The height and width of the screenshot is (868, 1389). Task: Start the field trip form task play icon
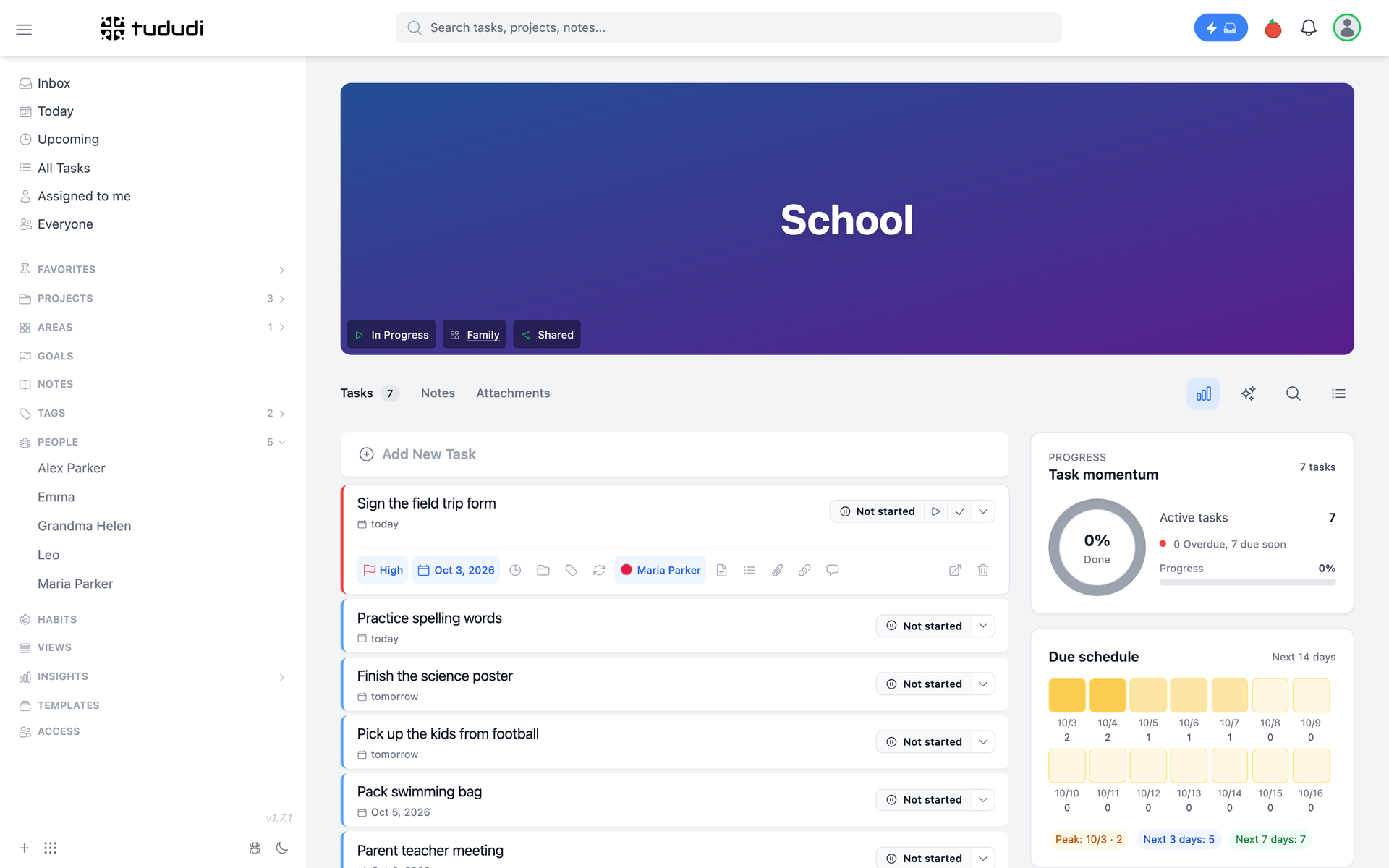[935, 511]
